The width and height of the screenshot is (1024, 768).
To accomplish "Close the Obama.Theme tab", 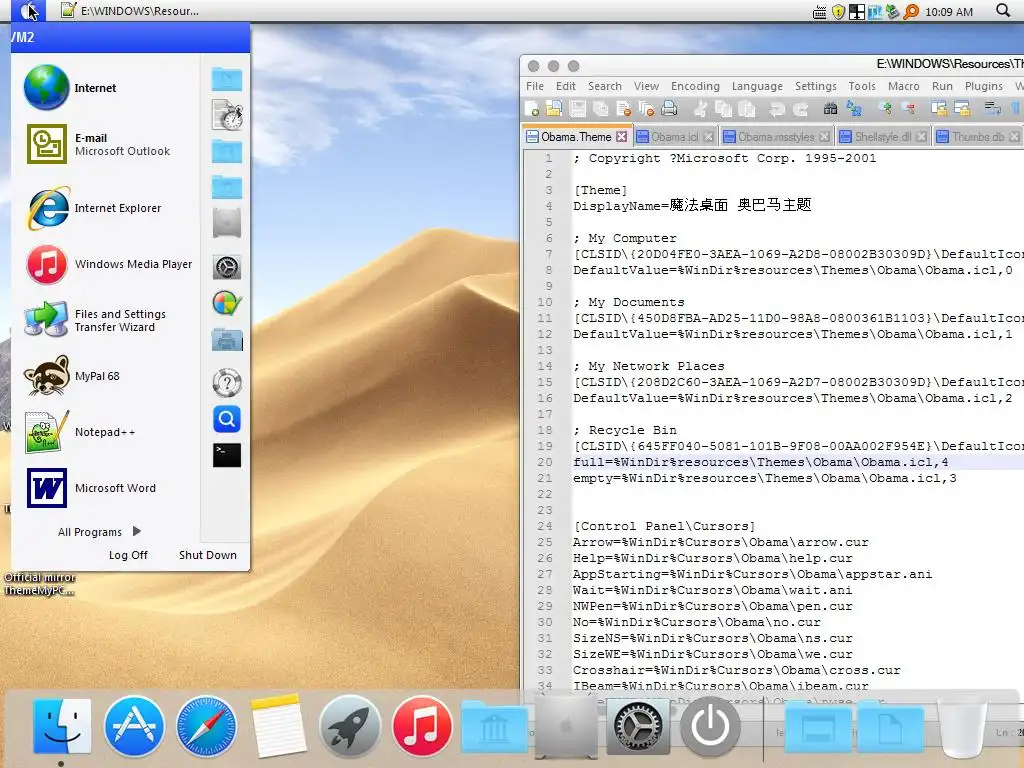I will pos(622,136).
